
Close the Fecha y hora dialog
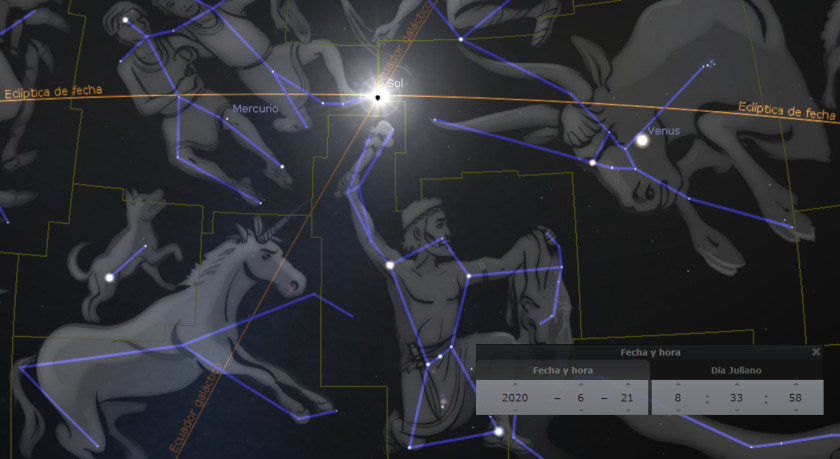coord(816,352)
